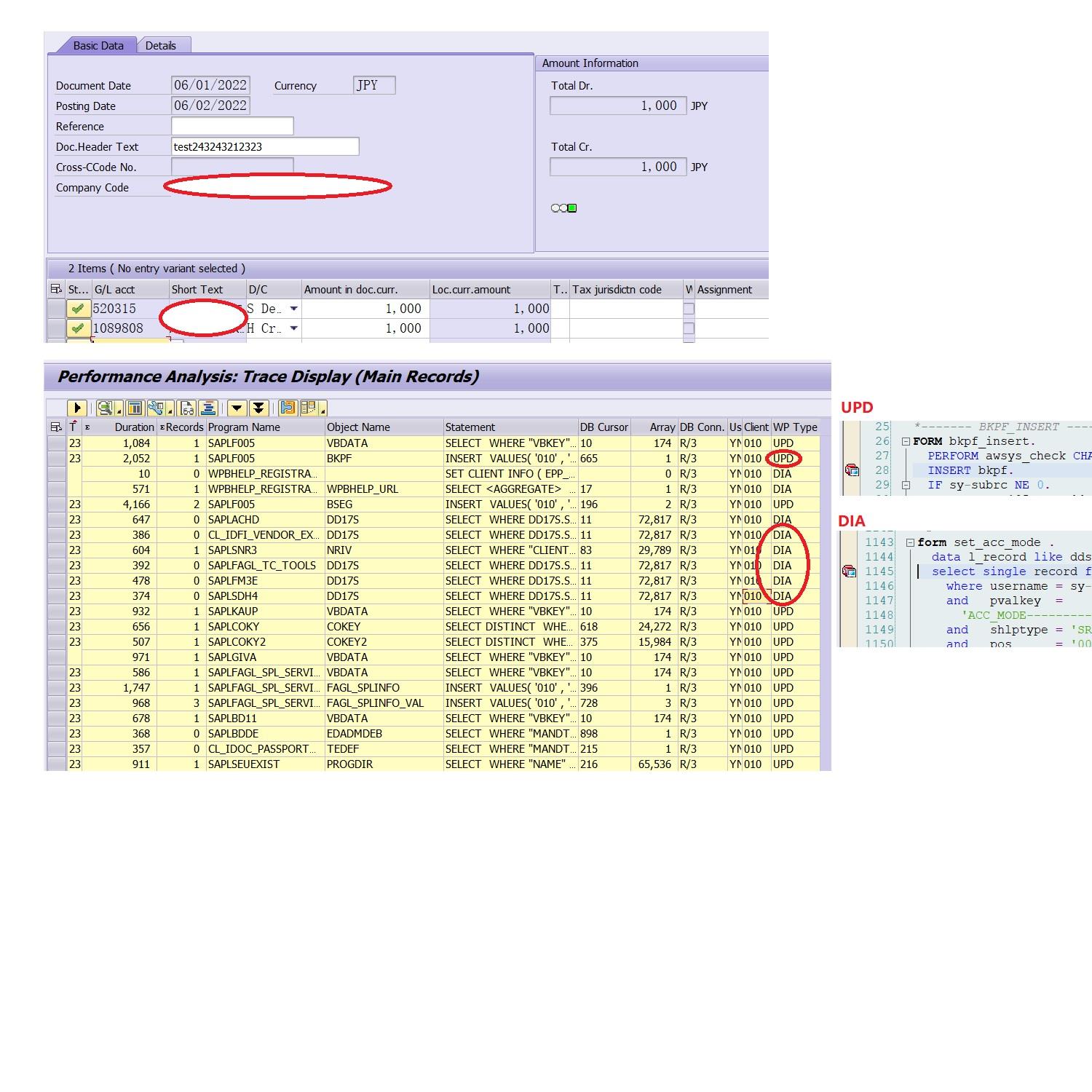Viewport: 1092px width, 1092px height.
Task: Click the Posting Date field
Action: (x=211, y=106)
